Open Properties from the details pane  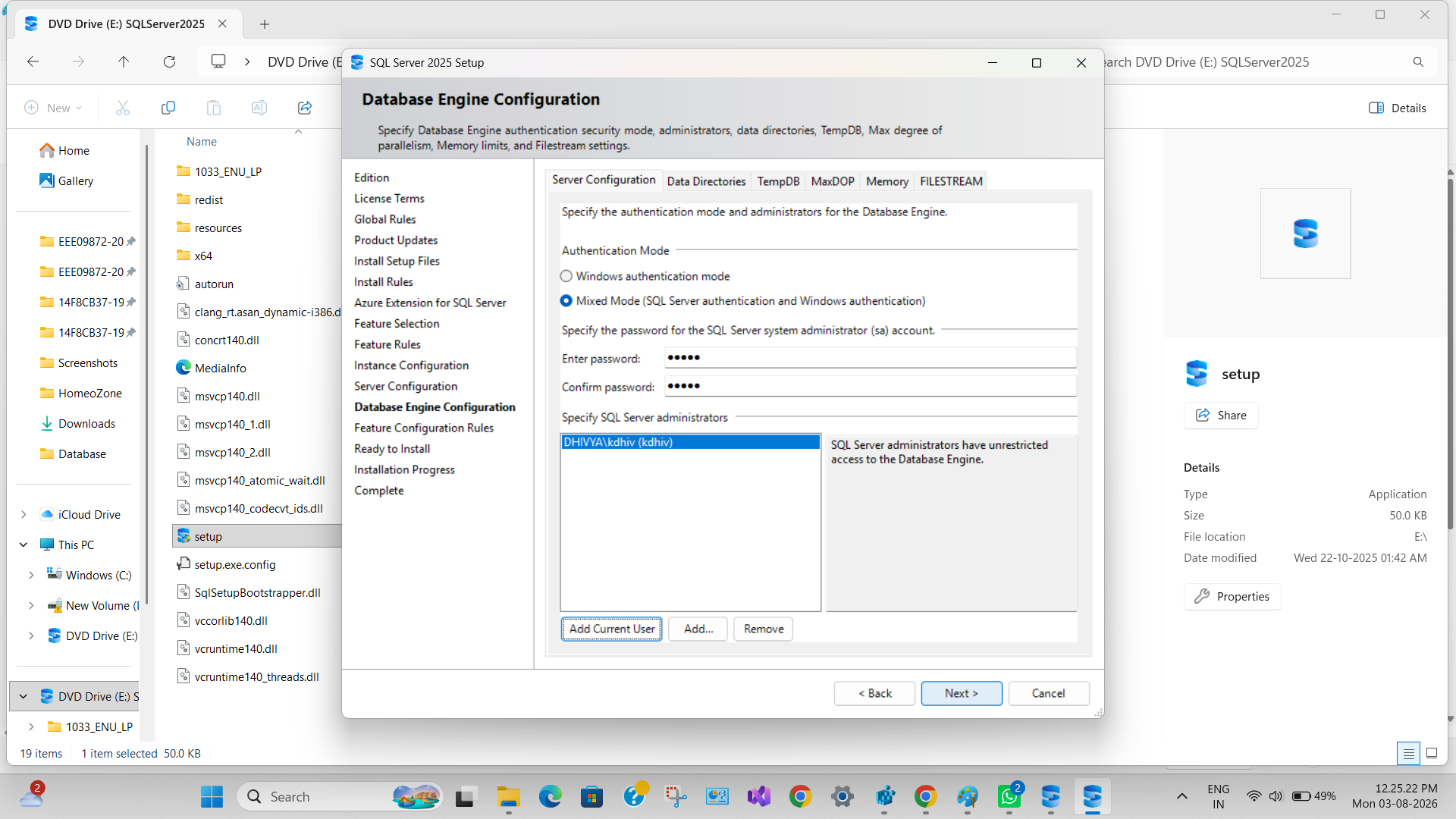pyautogui.click(x=1232, y=597)
